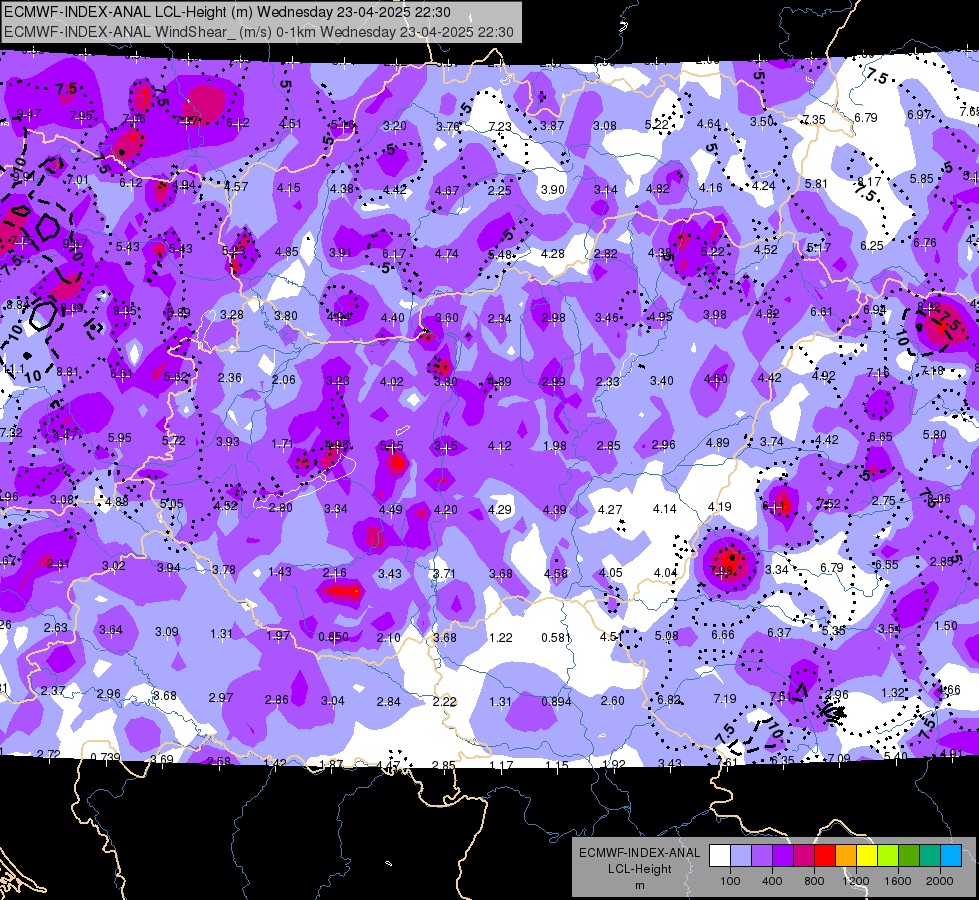This screenshot has width=979, height=900.
Task: Click the grid value '4.27'
Action: click(610, 510)
